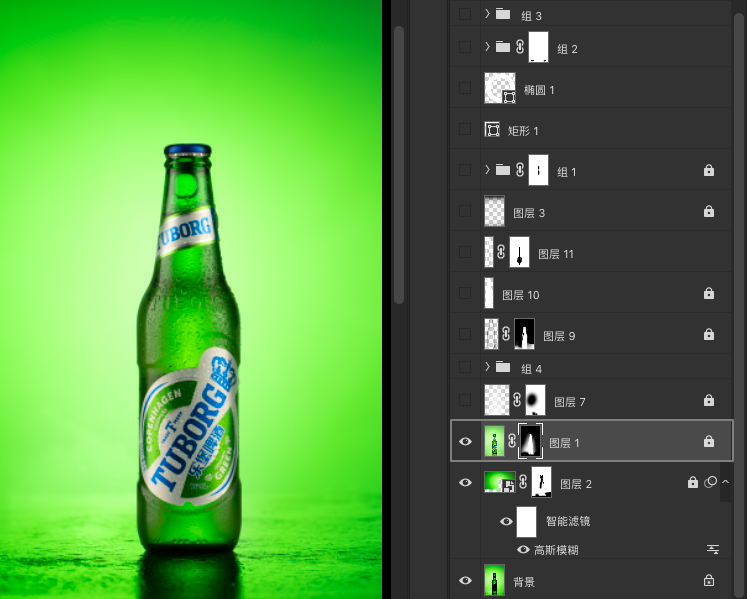Select the layer mask of 图层 7
This screenshot has height=599, width=747.
535,400
